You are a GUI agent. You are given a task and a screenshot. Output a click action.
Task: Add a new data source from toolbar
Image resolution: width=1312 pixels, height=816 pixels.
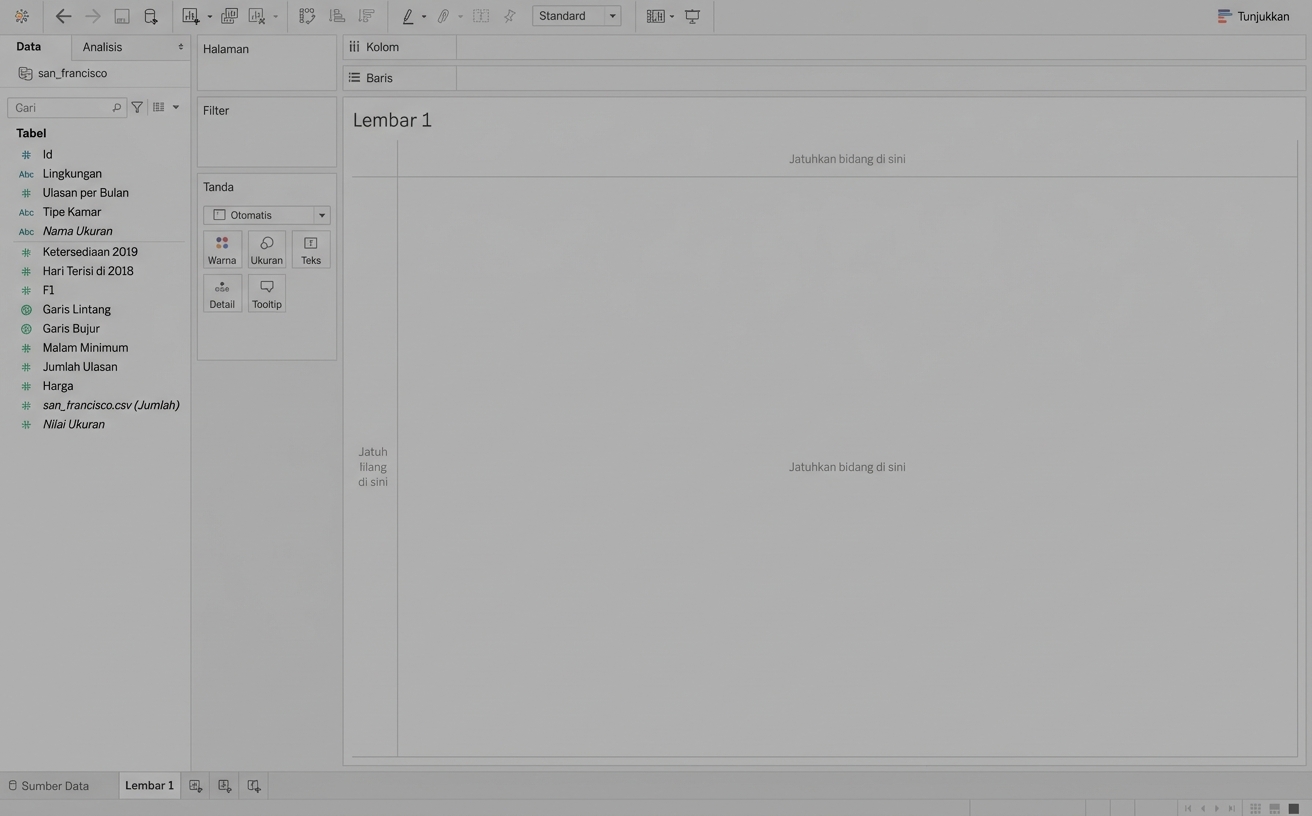tap(151, 16)
